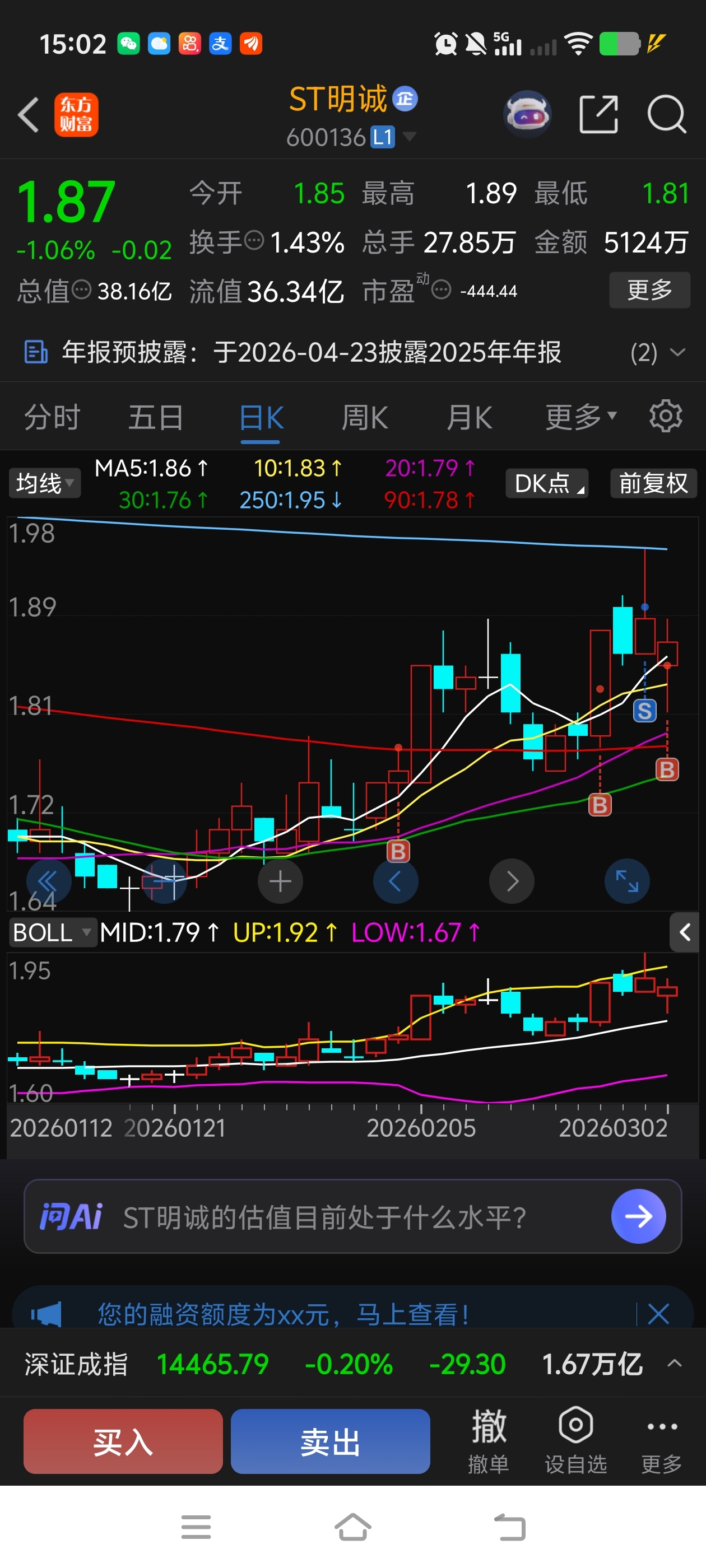Tap the L1 level badge

(x=383, y=137)
